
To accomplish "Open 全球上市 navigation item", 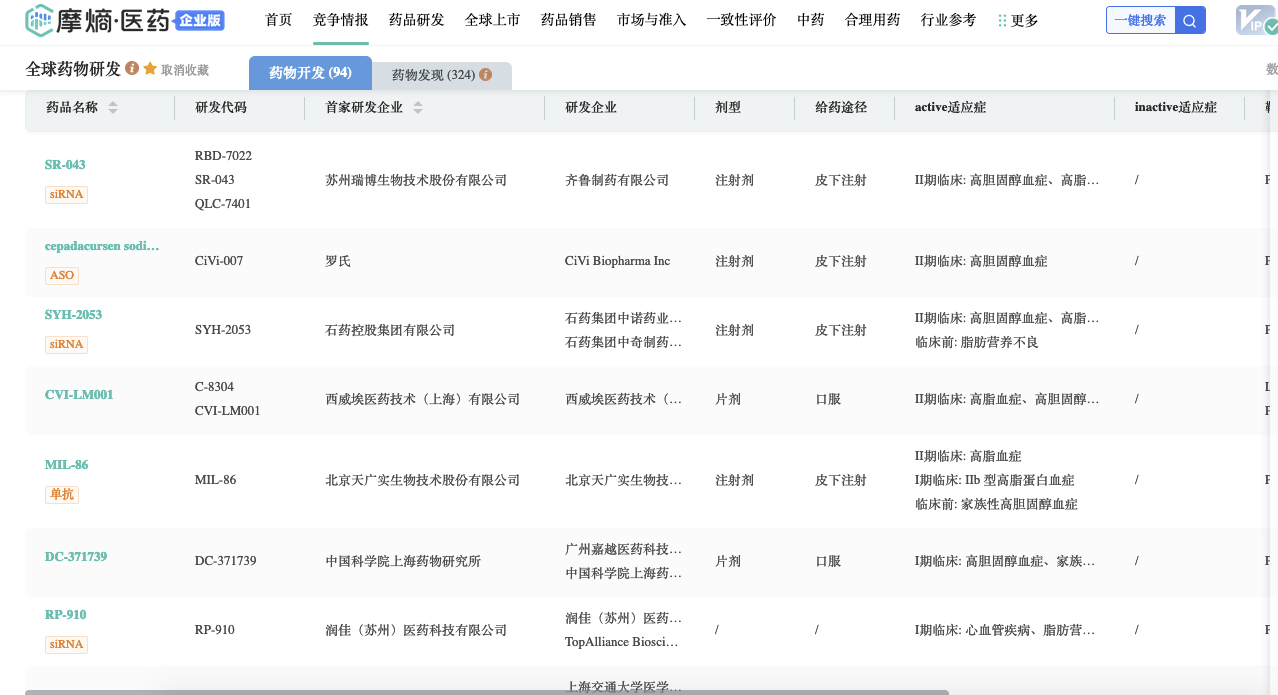I will [492, 20].
